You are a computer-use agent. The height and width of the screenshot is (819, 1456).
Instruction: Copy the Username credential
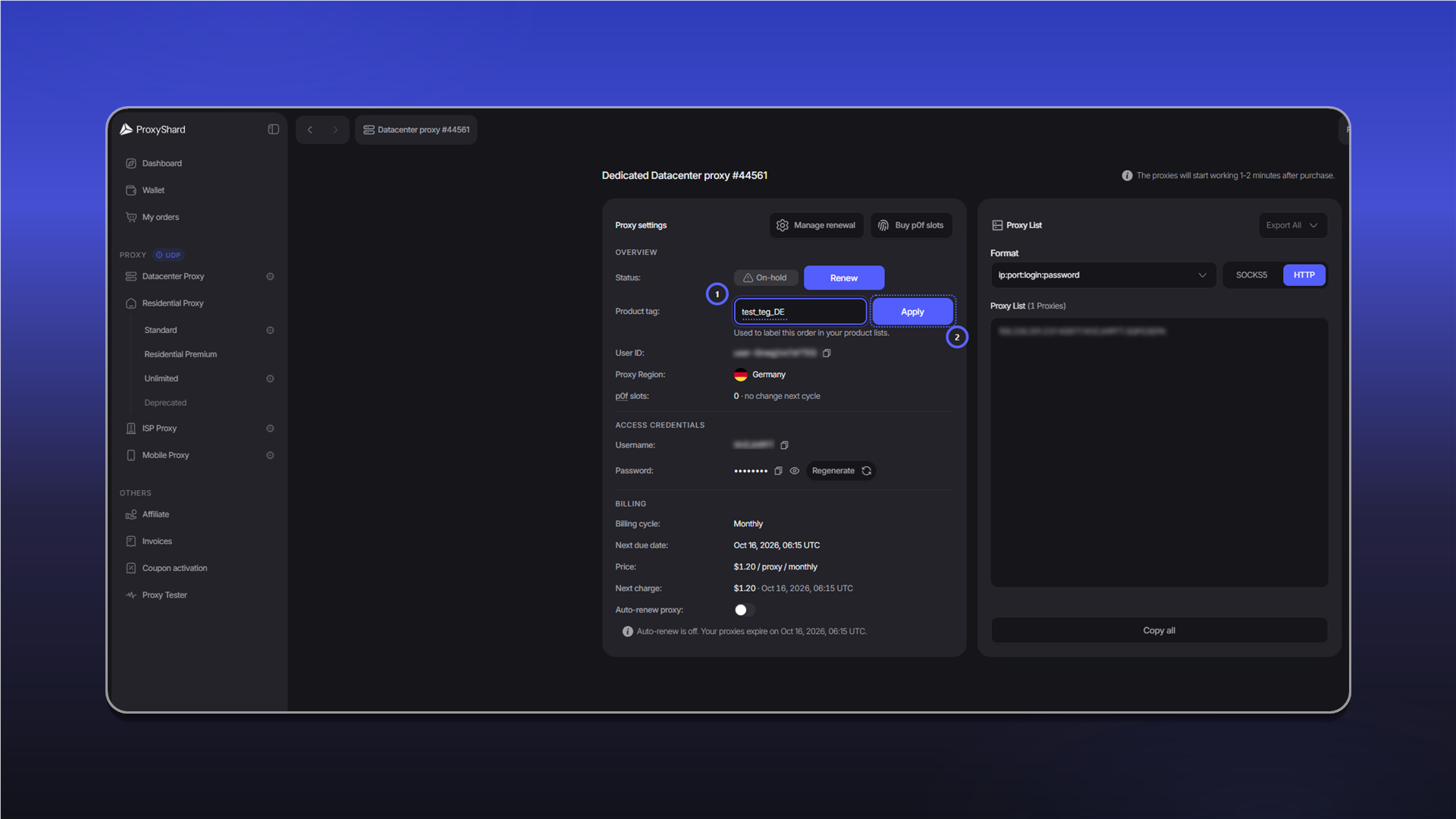784,445
